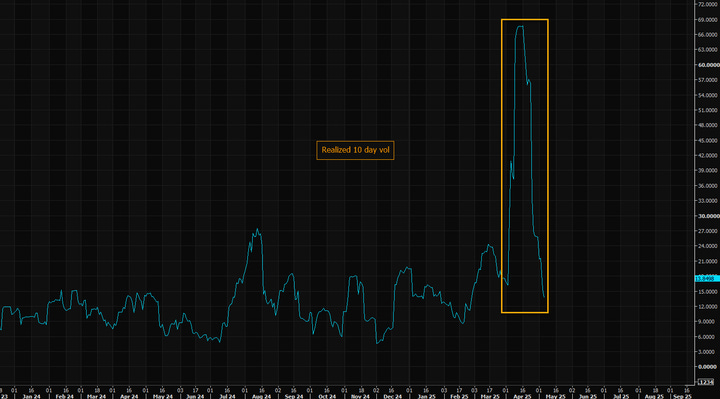Click the 66.0000 y-axis label
The image size is (720, 399).
tap(708, 35)
